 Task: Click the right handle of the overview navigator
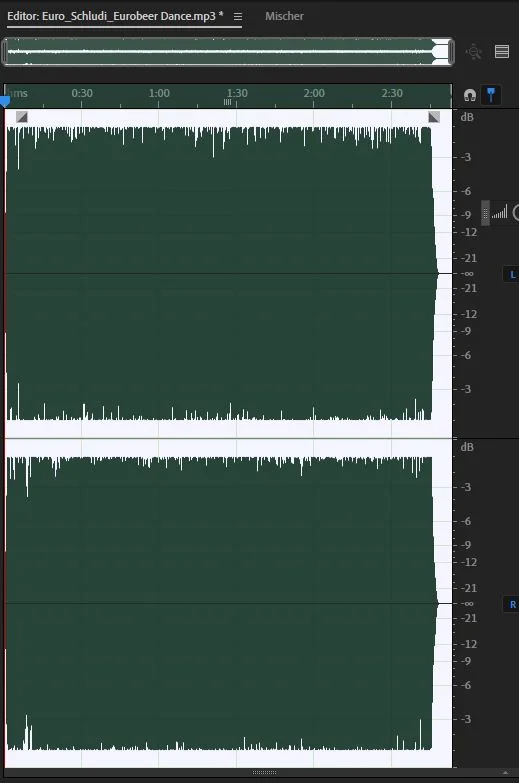(x=452, y=51)
